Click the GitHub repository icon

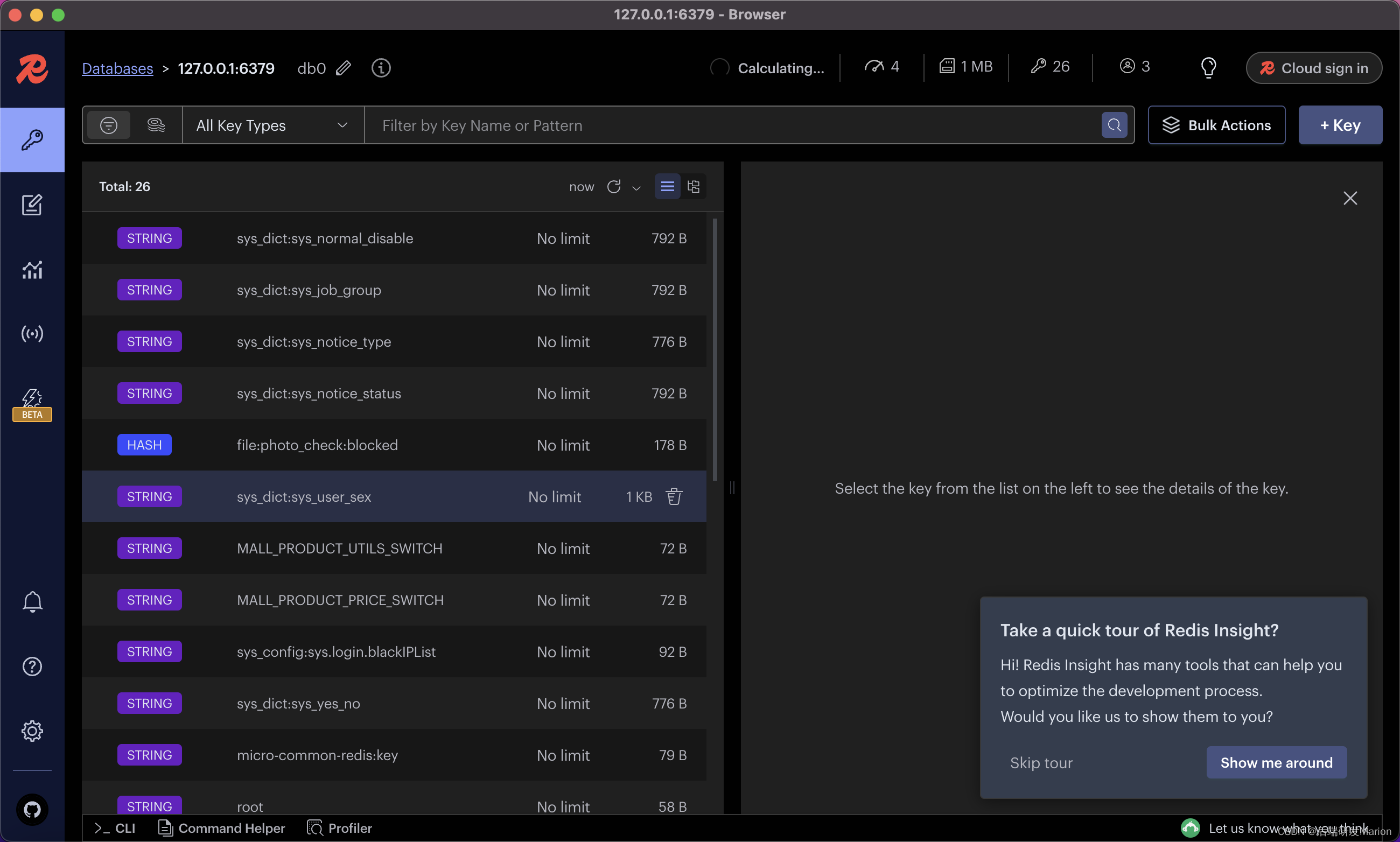[x=32, y=809]
